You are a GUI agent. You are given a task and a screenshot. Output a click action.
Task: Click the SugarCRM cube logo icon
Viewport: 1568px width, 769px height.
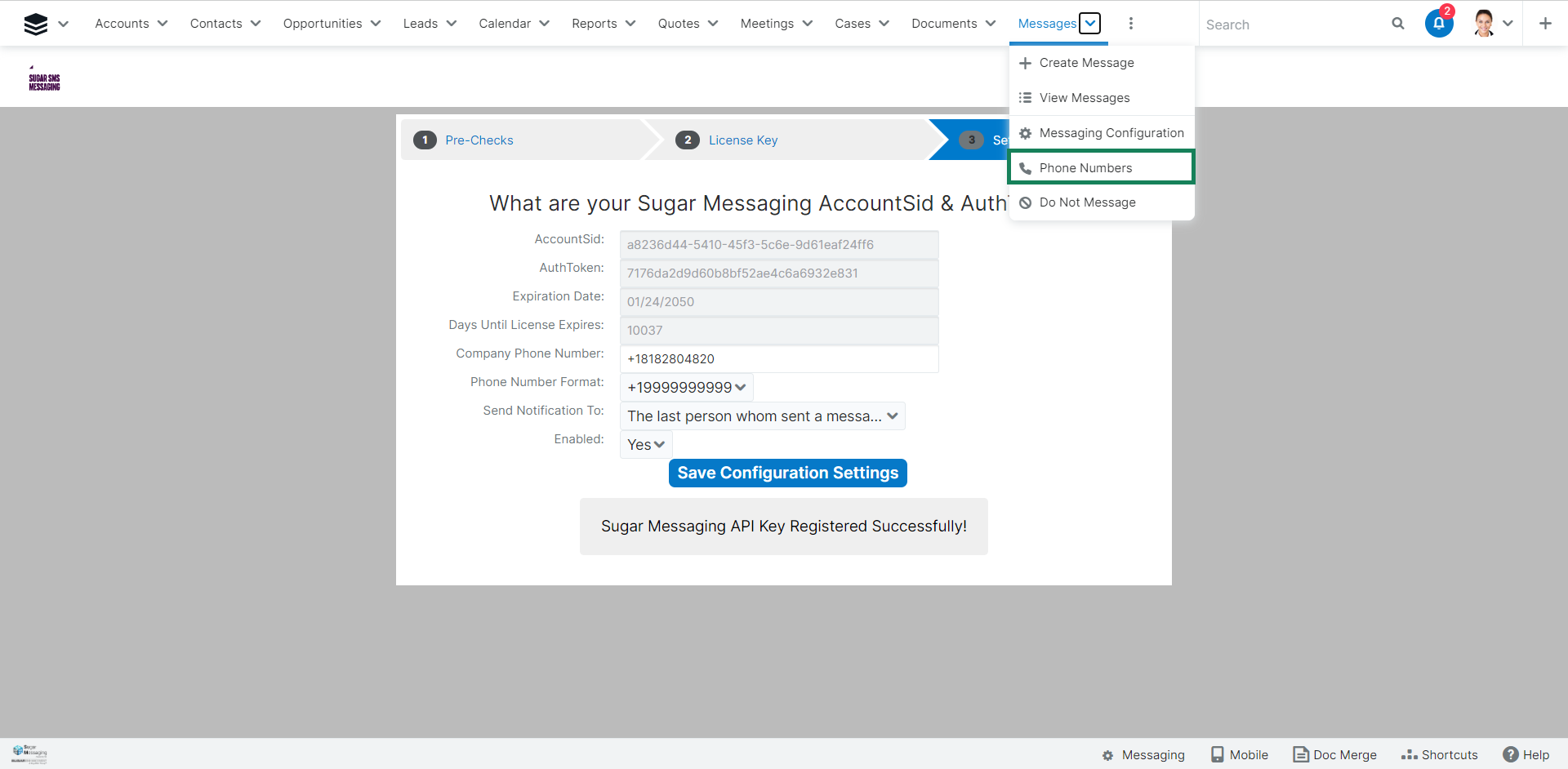[35, 24]
